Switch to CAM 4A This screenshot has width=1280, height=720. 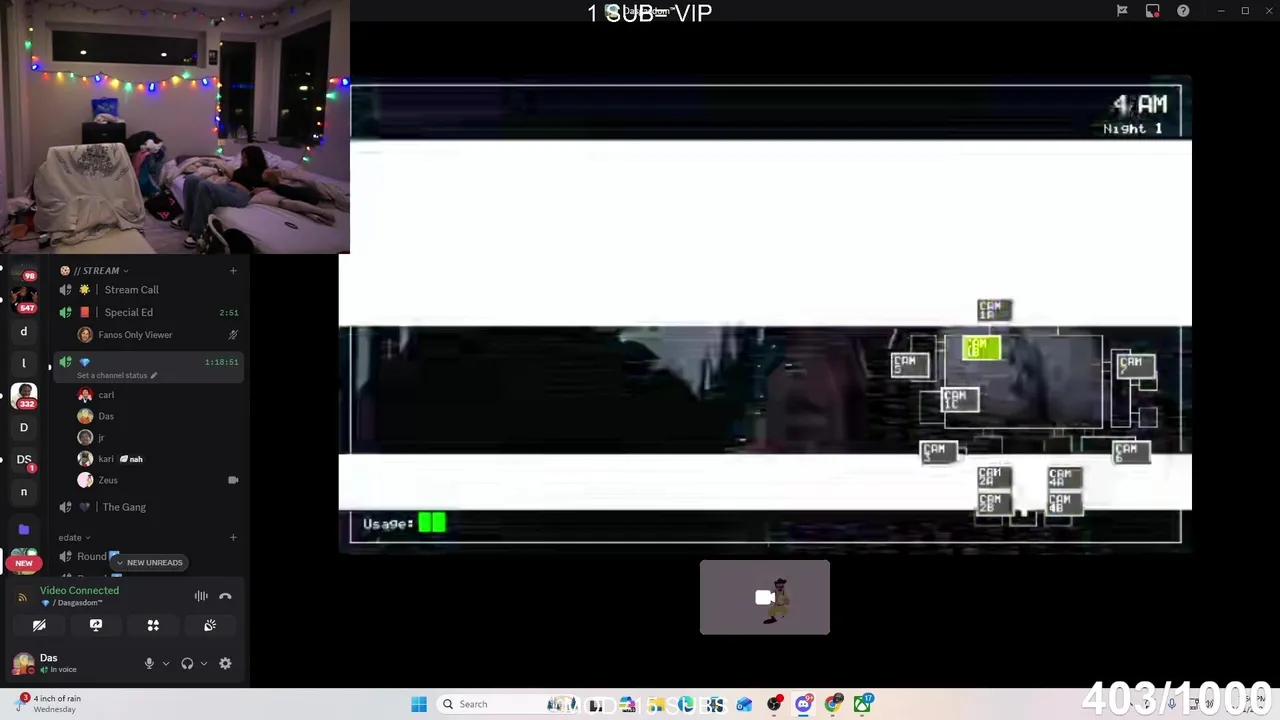[1064, 477]
